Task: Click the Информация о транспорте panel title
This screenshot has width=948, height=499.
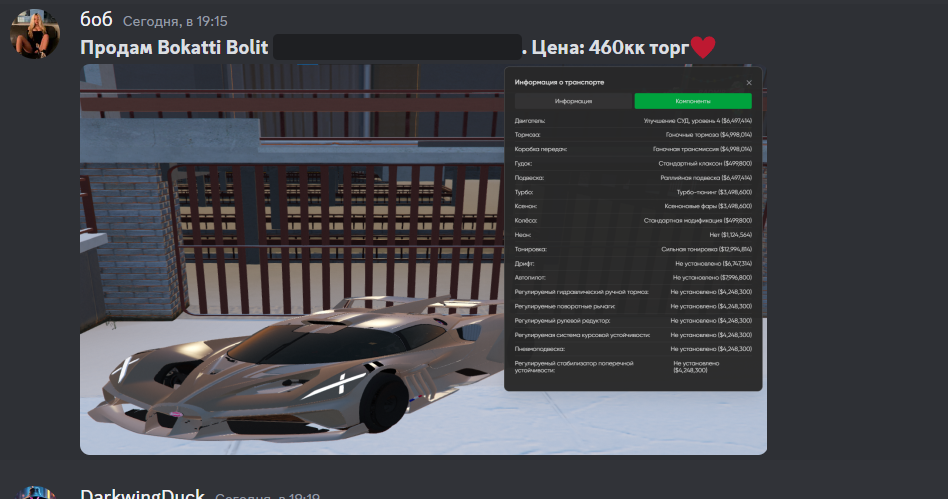Action: (559, 82)
